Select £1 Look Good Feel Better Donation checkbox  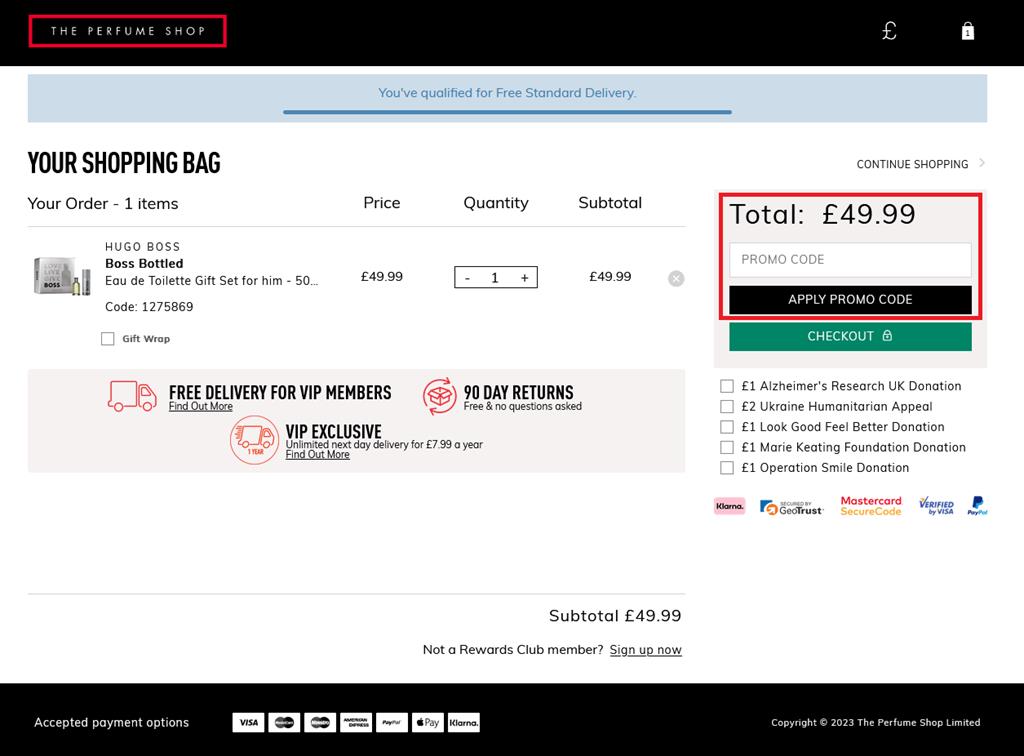[x=726, y=427]
